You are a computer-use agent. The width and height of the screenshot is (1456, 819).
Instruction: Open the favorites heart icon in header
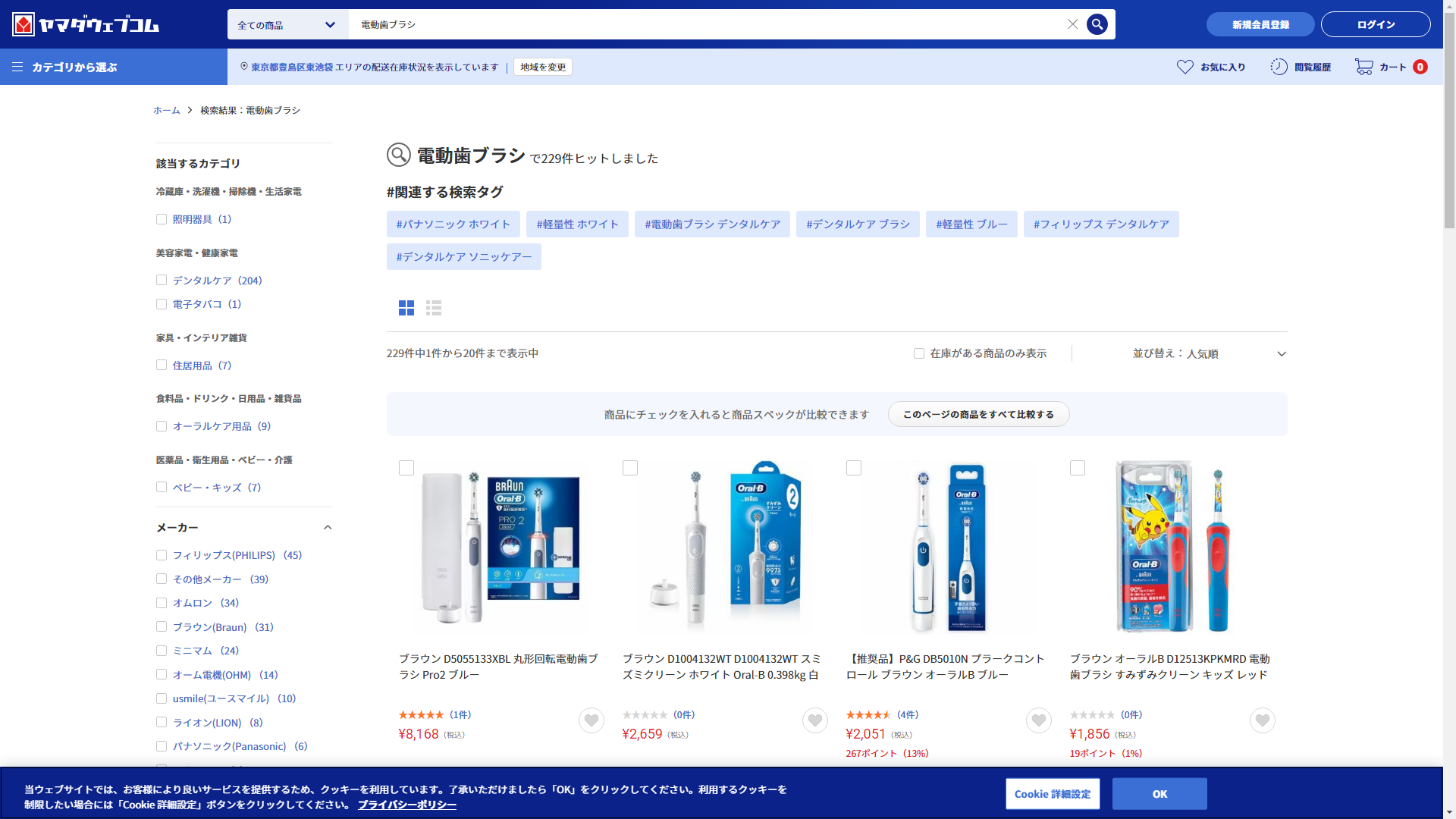click(x=1185, y=67)
